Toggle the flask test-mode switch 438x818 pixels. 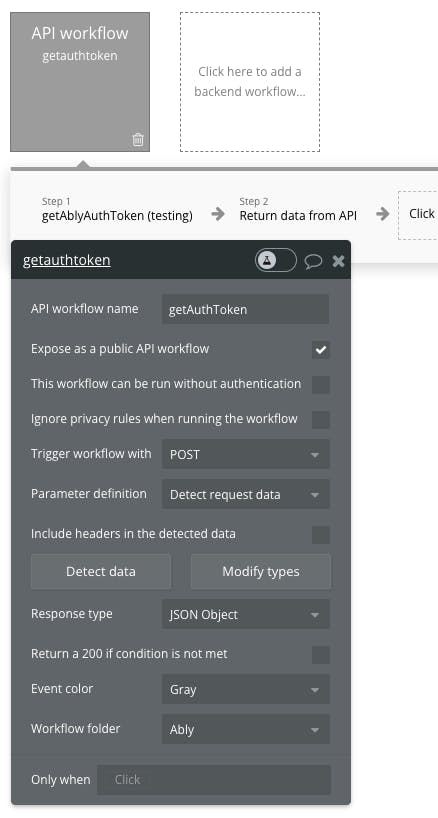pyautogui.click(x=276, y=260)
